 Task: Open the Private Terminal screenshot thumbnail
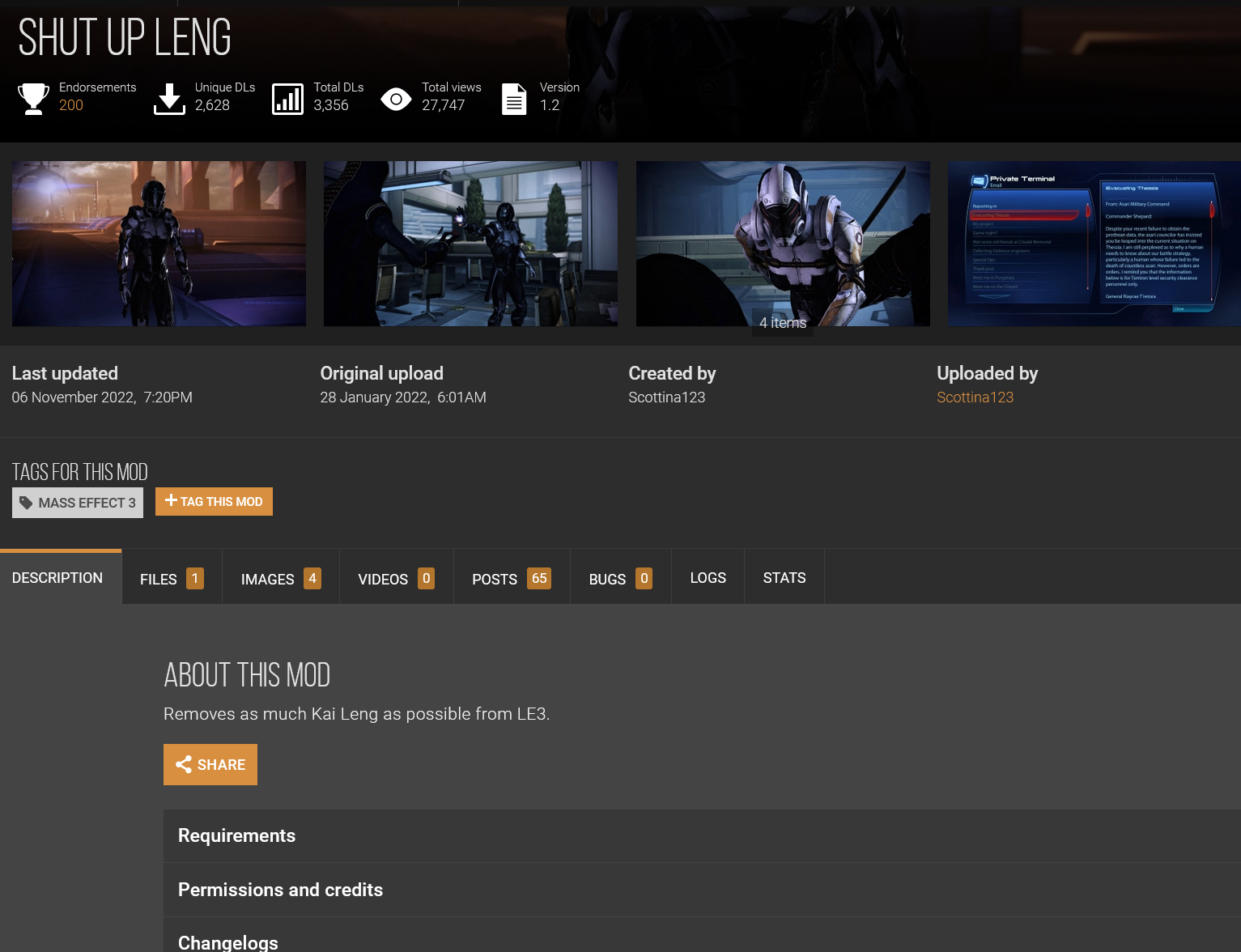pyautogui.click(x=1094, y=244)
